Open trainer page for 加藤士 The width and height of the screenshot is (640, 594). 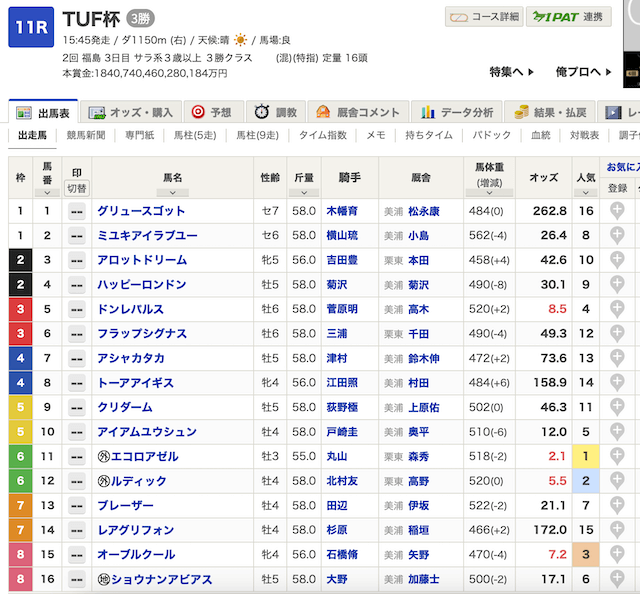coord(424,579)
